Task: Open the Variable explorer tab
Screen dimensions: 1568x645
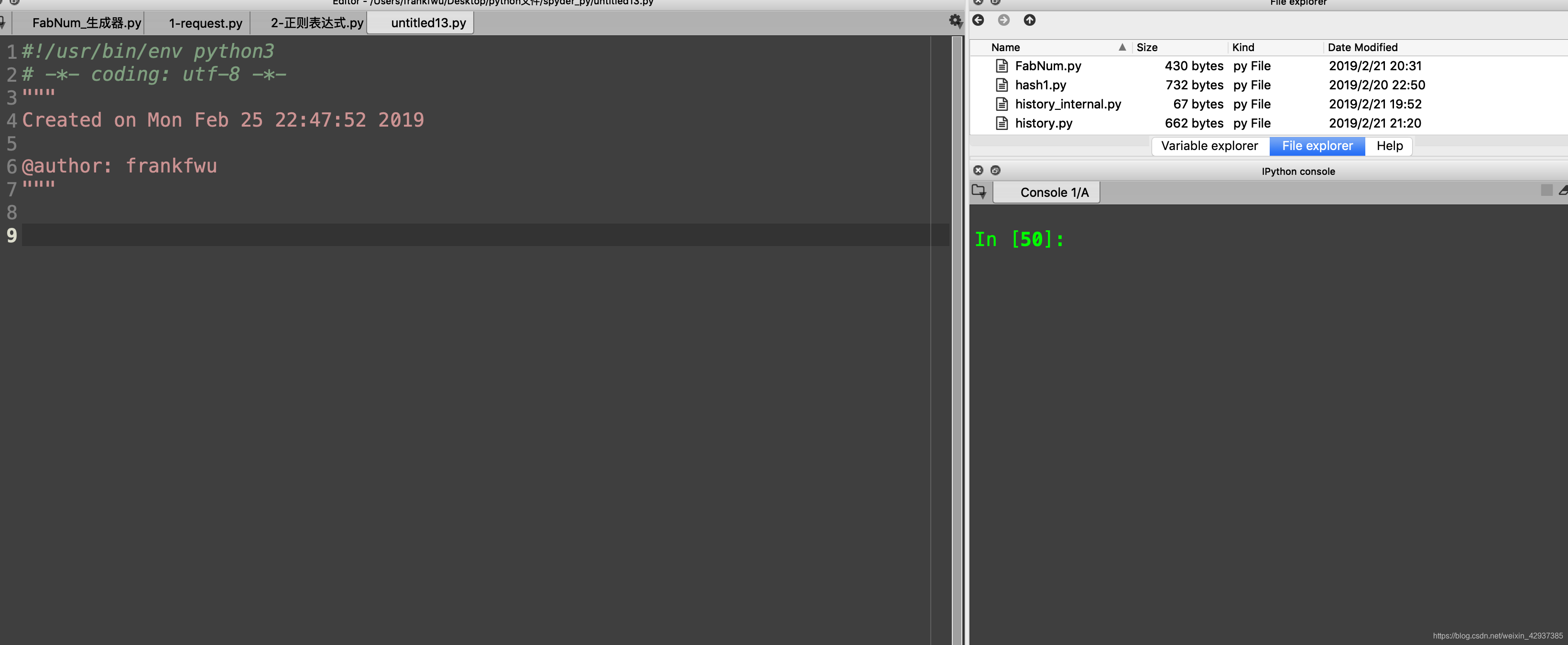Action: (1209, 146)
